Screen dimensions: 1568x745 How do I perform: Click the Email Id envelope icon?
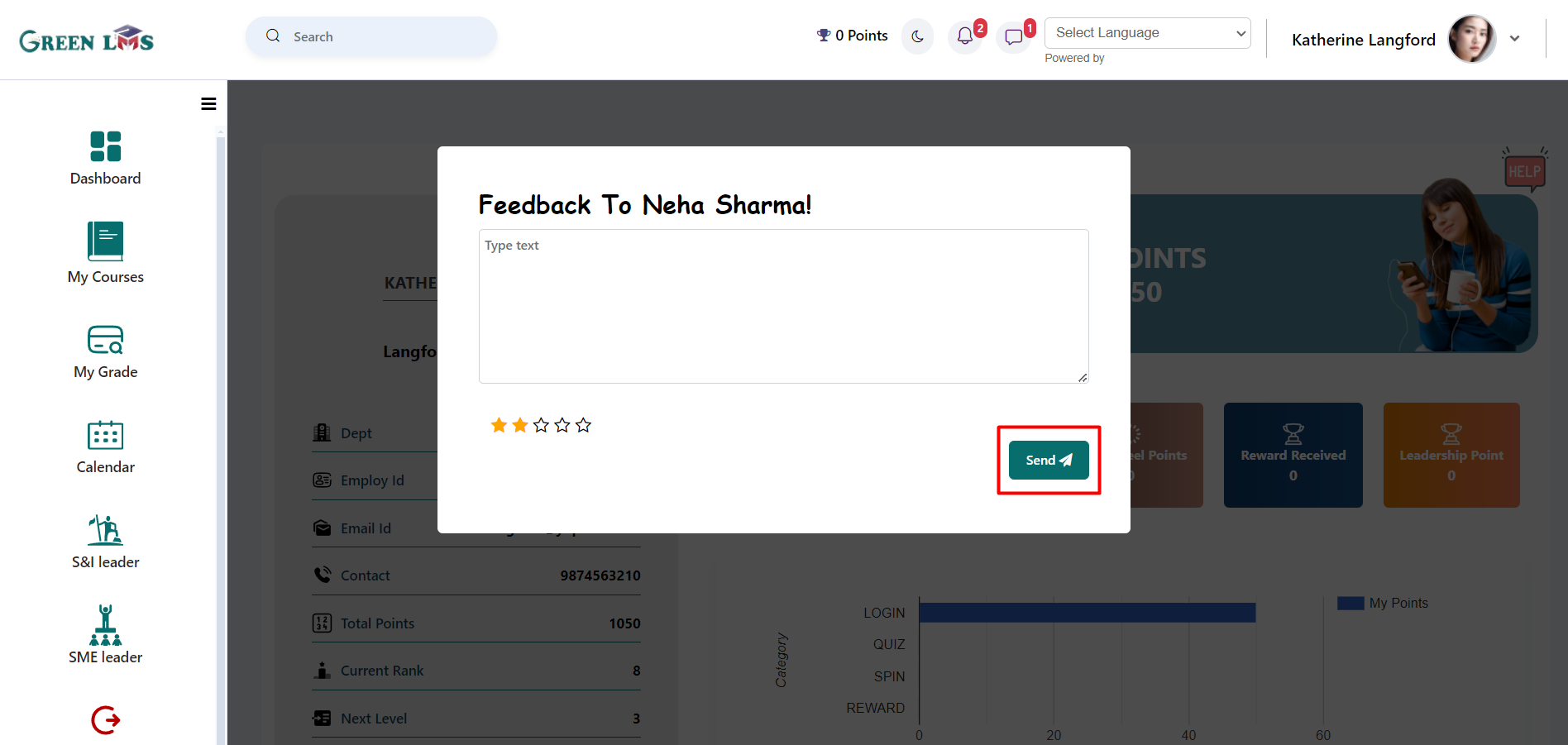click(x=322, y=528)
